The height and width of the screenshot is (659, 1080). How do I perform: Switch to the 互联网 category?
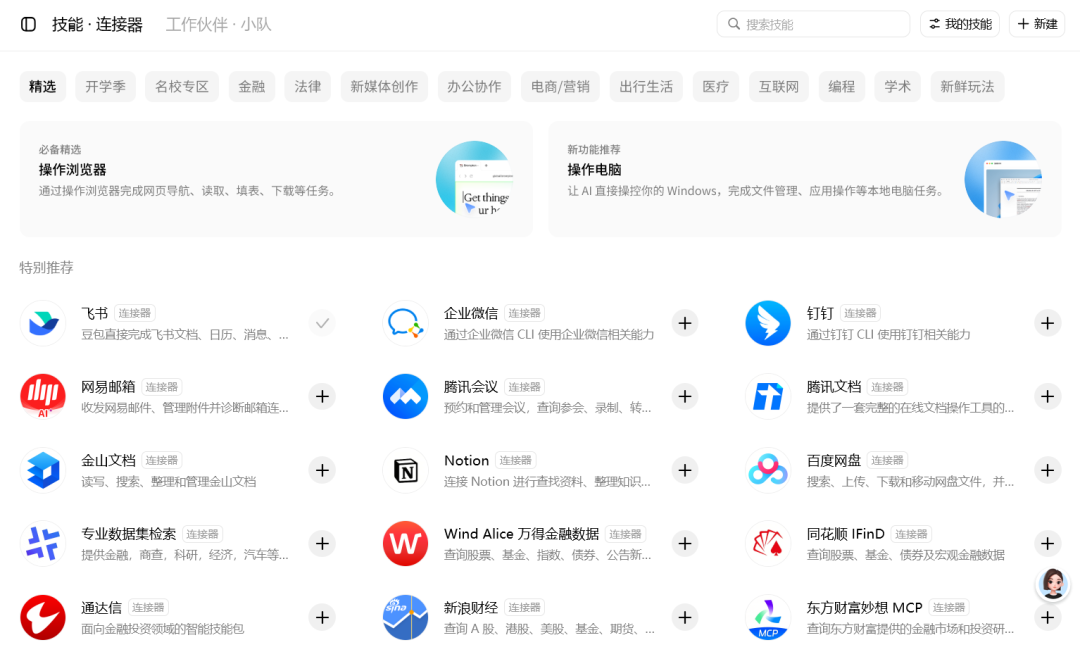[x=779, y=87]
